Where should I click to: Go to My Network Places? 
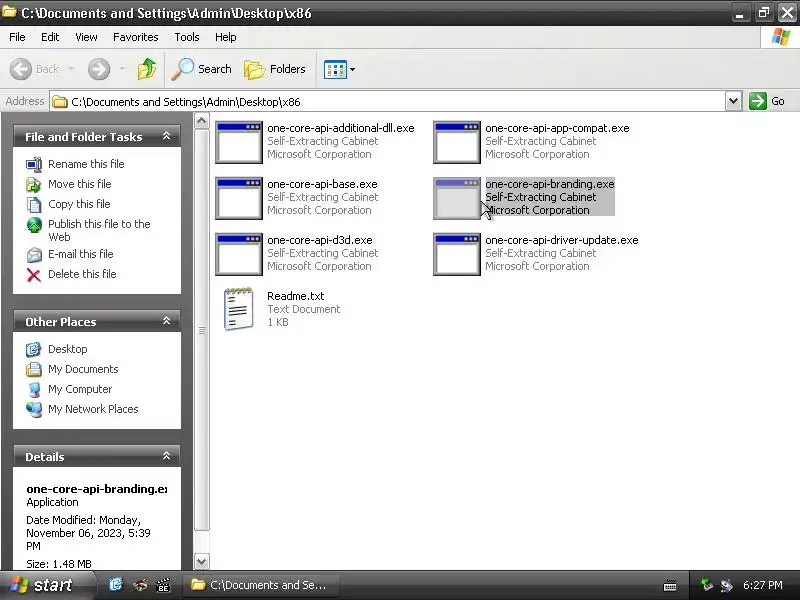click(93, 409)
